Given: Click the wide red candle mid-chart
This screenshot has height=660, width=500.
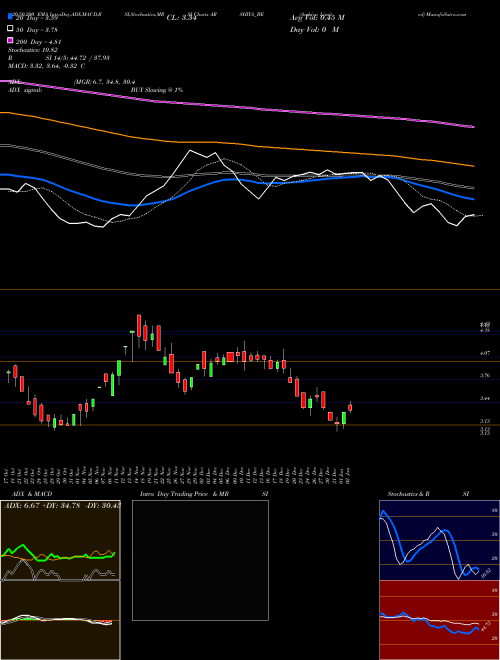Looking at the screenshot, I should (x=230, y=357).
